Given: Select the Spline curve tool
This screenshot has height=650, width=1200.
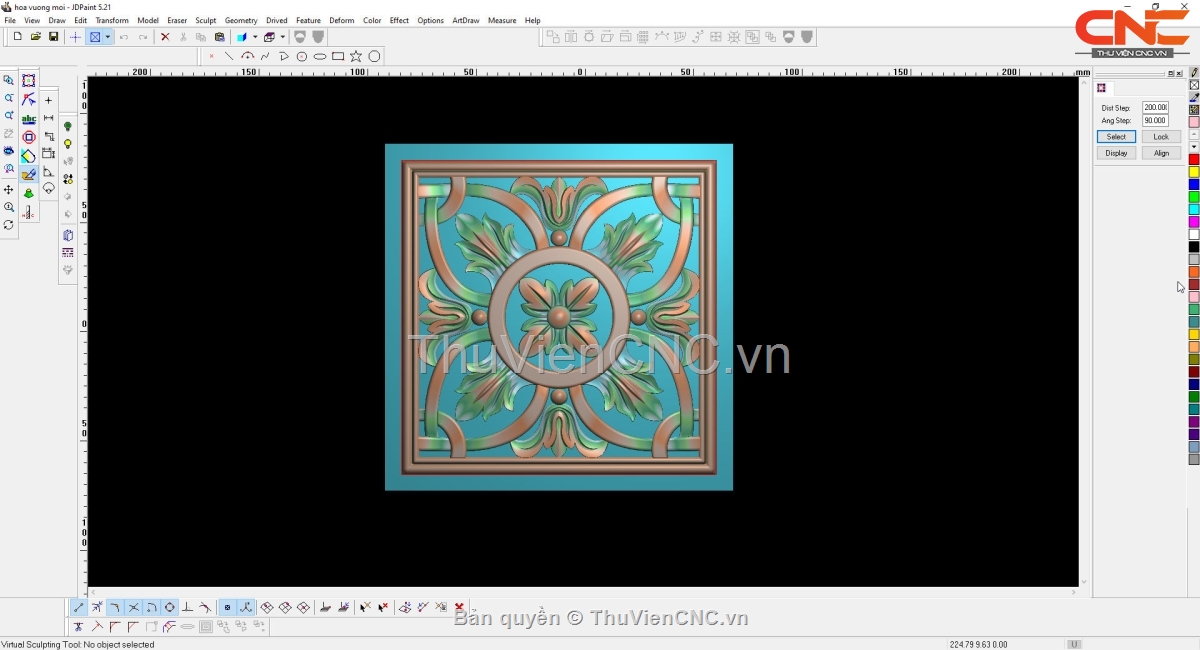Looking at the screenshot, I should (265, 57).
